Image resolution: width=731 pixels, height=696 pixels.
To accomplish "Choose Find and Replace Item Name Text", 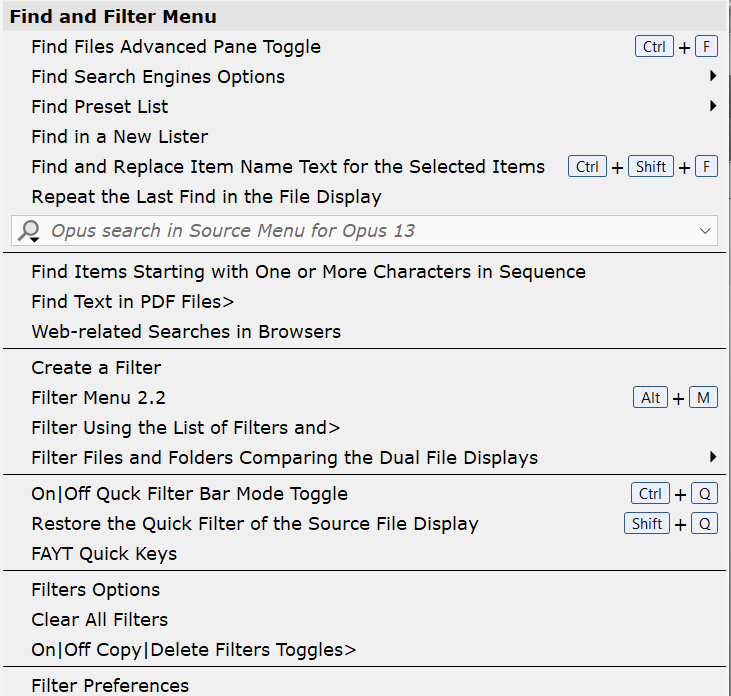I will click(288, 167).
